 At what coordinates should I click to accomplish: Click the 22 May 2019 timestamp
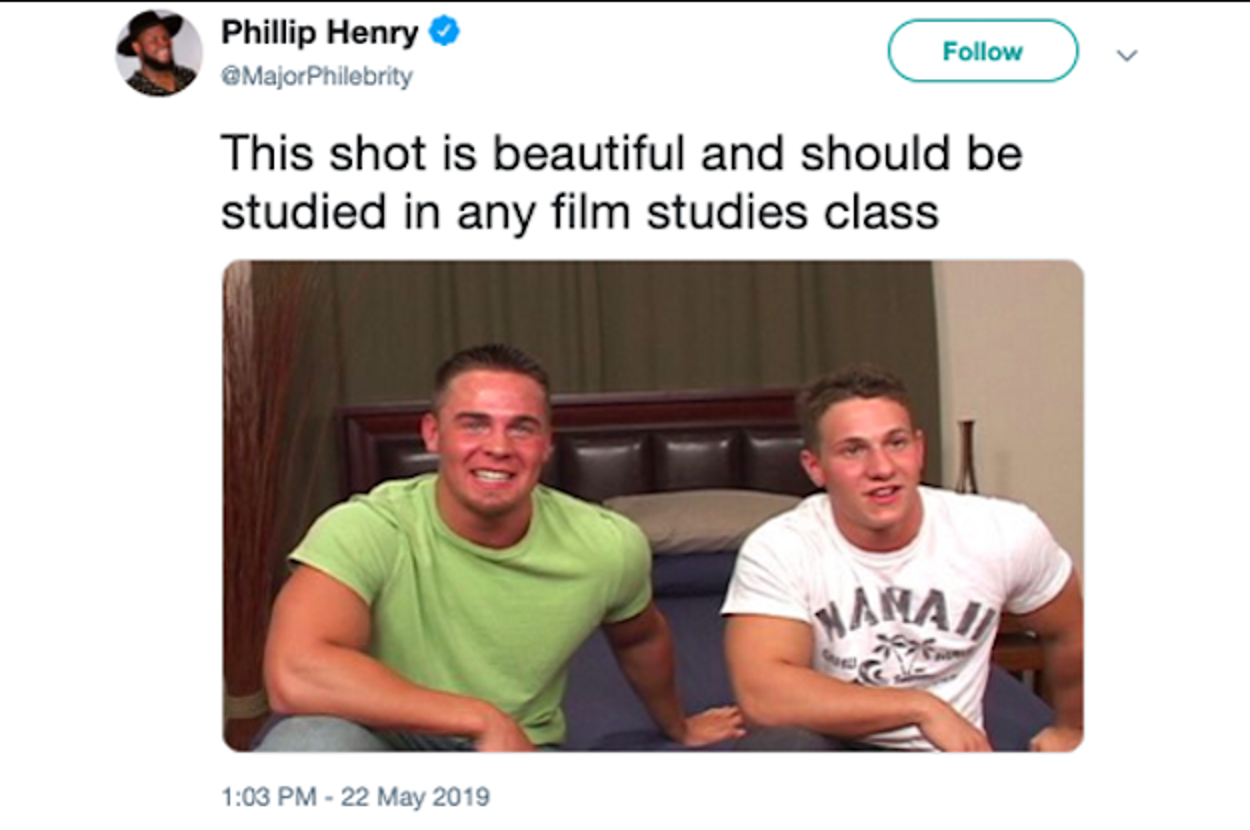355,797
